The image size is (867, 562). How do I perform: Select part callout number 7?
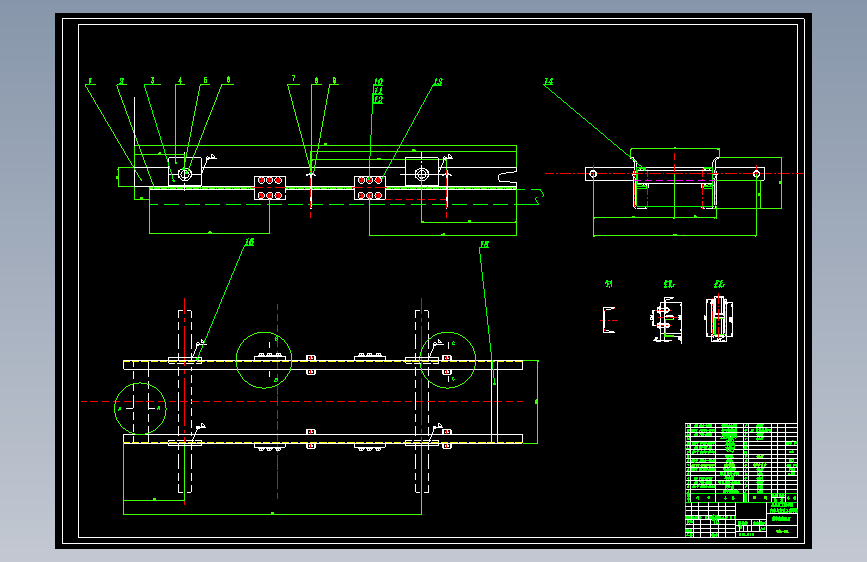tap(294, 79)
